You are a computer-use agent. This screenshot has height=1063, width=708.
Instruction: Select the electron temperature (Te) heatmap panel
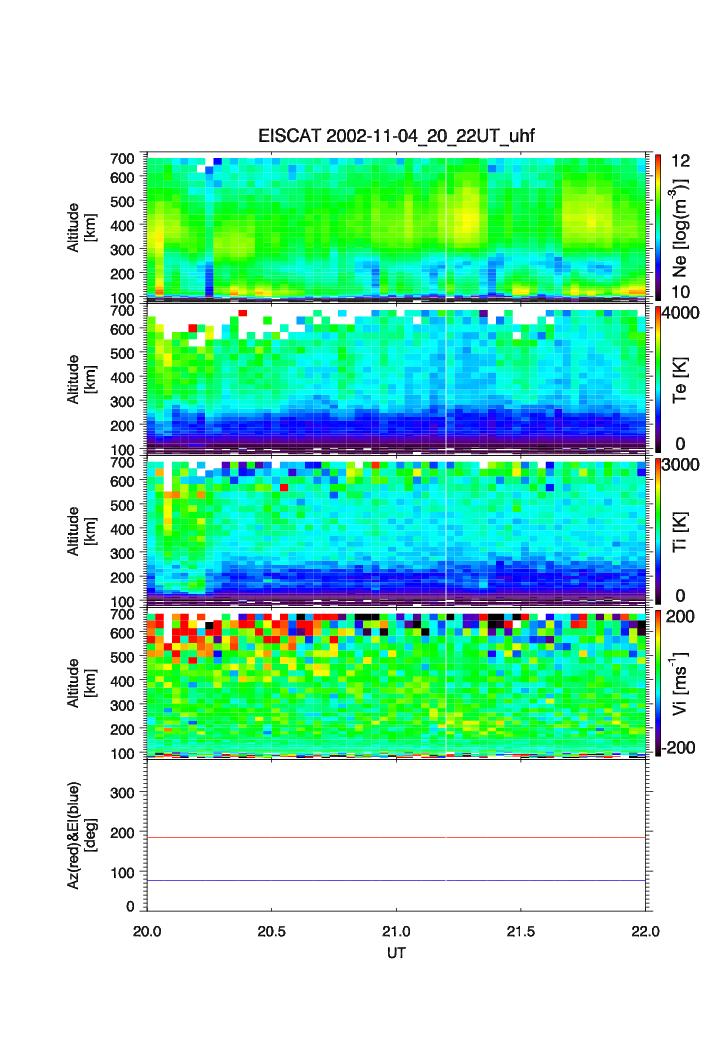397,380
